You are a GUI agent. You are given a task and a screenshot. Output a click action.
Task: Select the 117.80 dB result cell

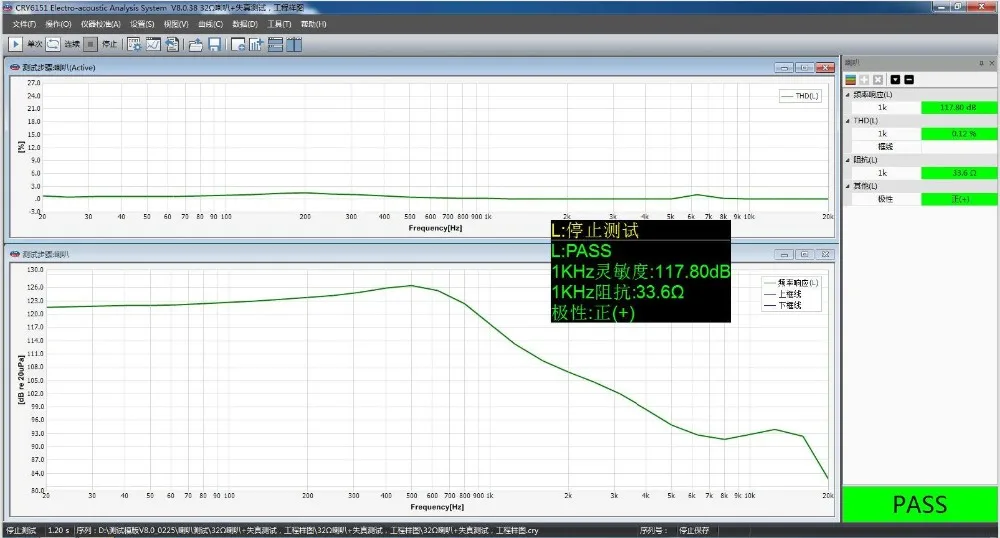tap(958, 108)
